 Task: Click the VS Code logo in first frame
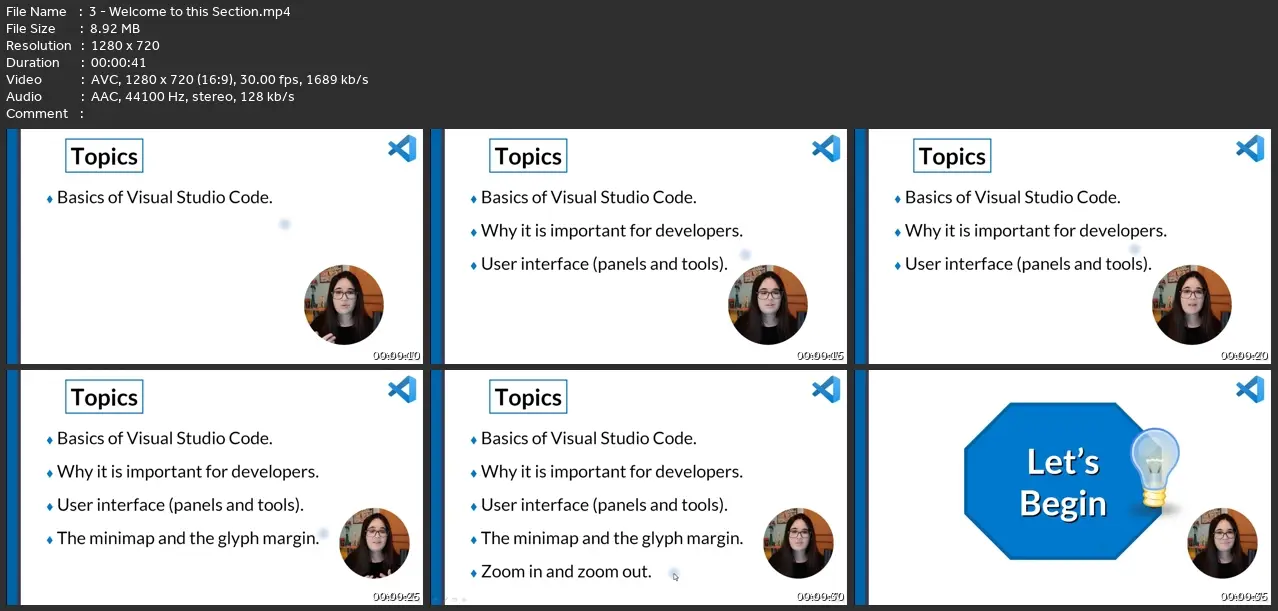pyautogui.click(x=401, y=148)
